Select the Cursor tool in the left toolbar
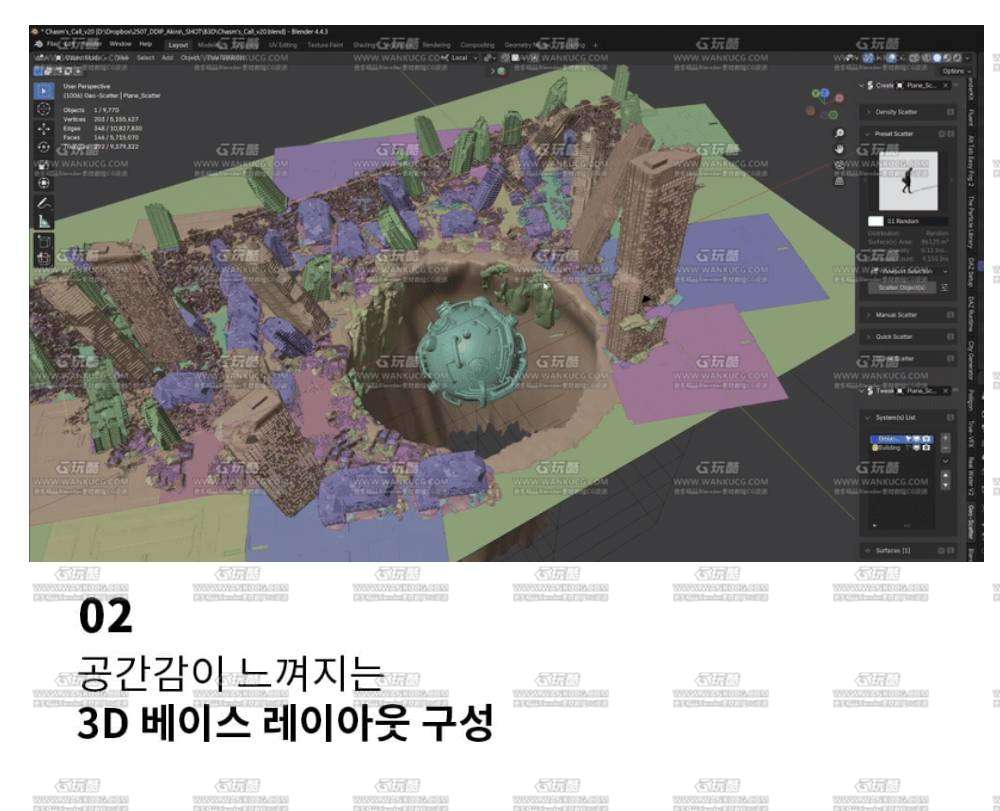Screen dimensions: 1000x811 44,109
